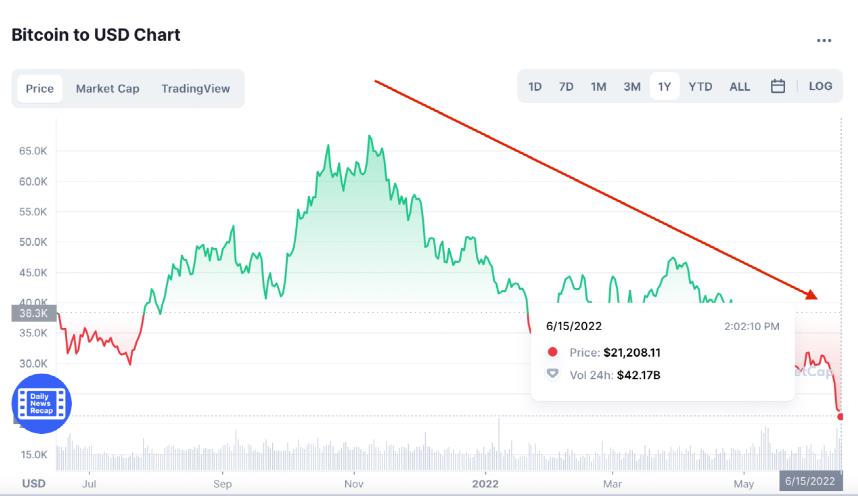Click the 6/15/2022 date marker on axis
The width and height of the screenshot is (858, 496).
click(x=808, y=482)
